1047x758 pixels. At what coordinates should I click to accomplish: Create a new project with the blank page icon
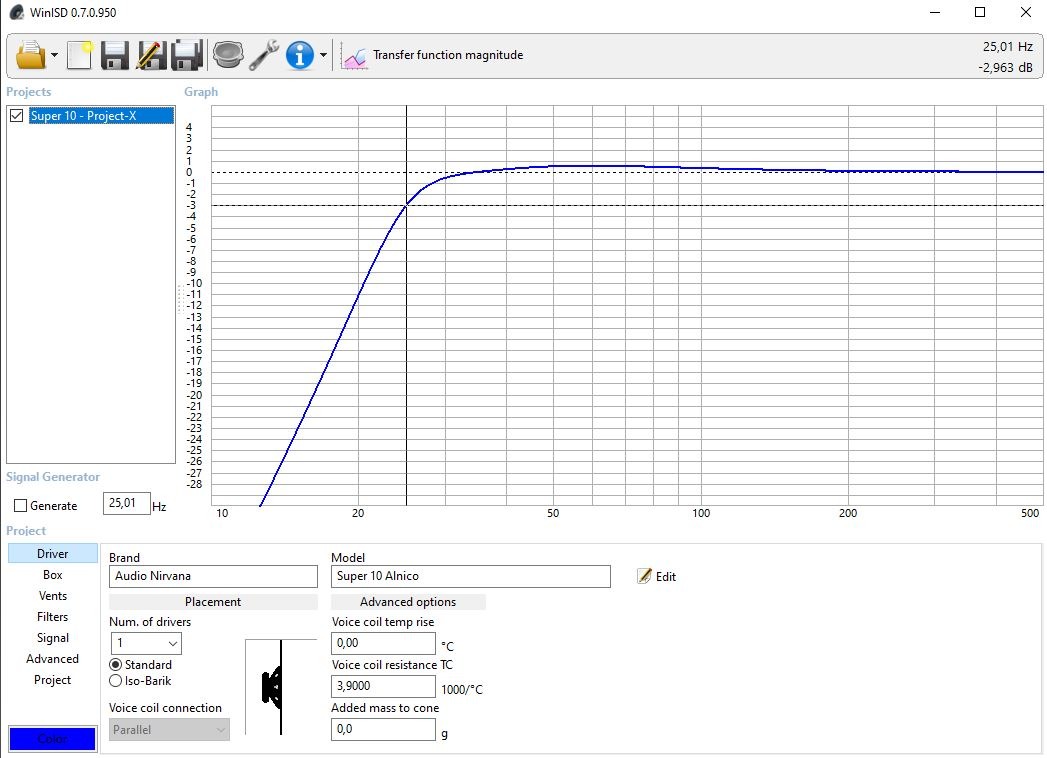[x=79, y=55]
